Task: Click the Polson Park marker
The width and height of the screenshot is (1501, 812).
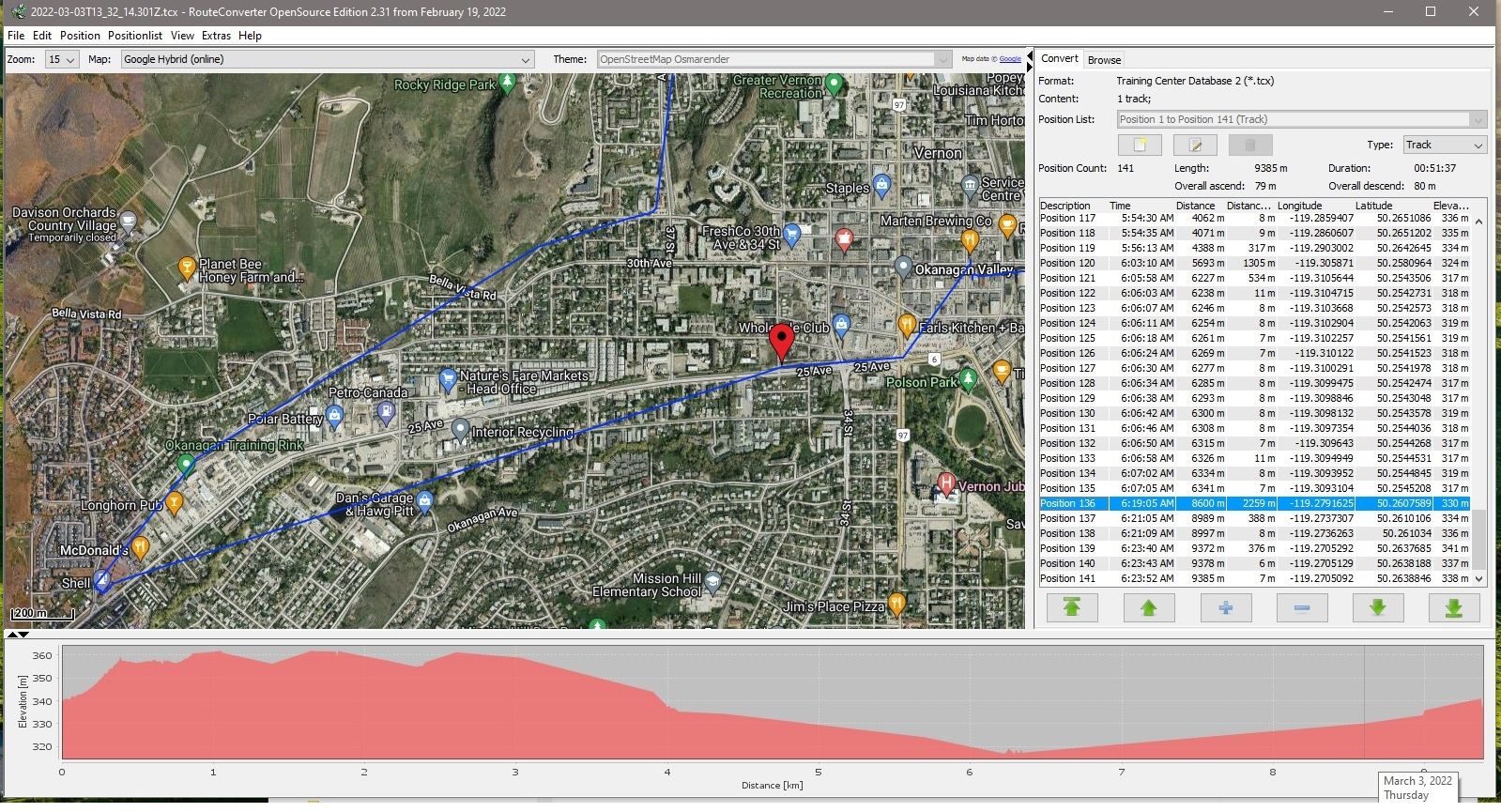Action: [968, 380]
